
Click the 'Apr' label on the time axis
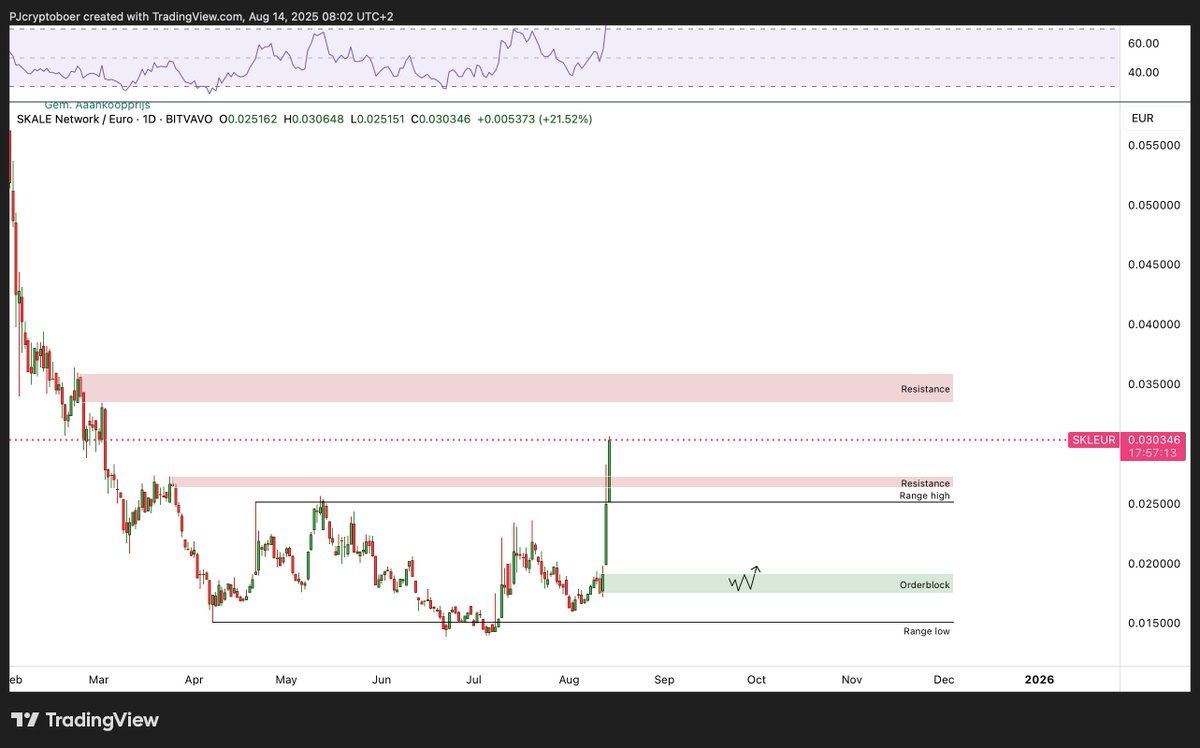(x=194, y=680)
